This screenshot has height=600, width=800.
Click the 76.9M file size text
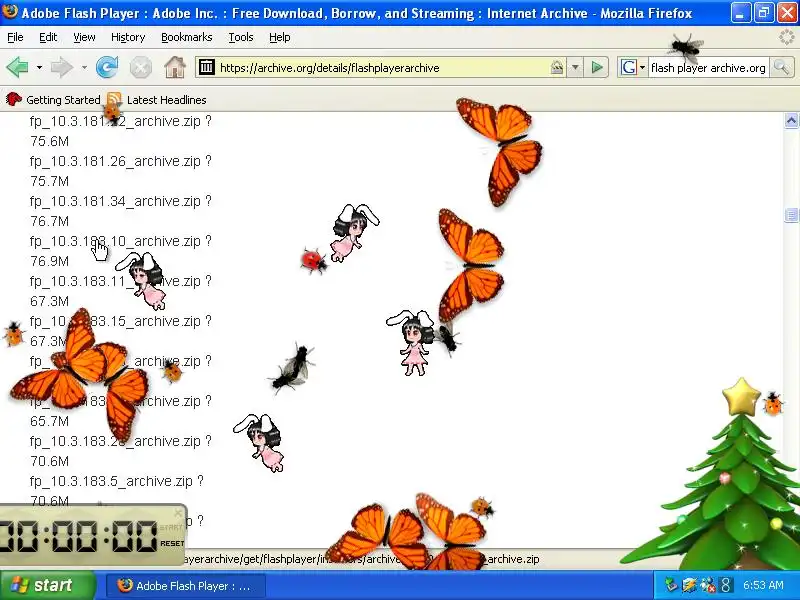click(49, 261)
